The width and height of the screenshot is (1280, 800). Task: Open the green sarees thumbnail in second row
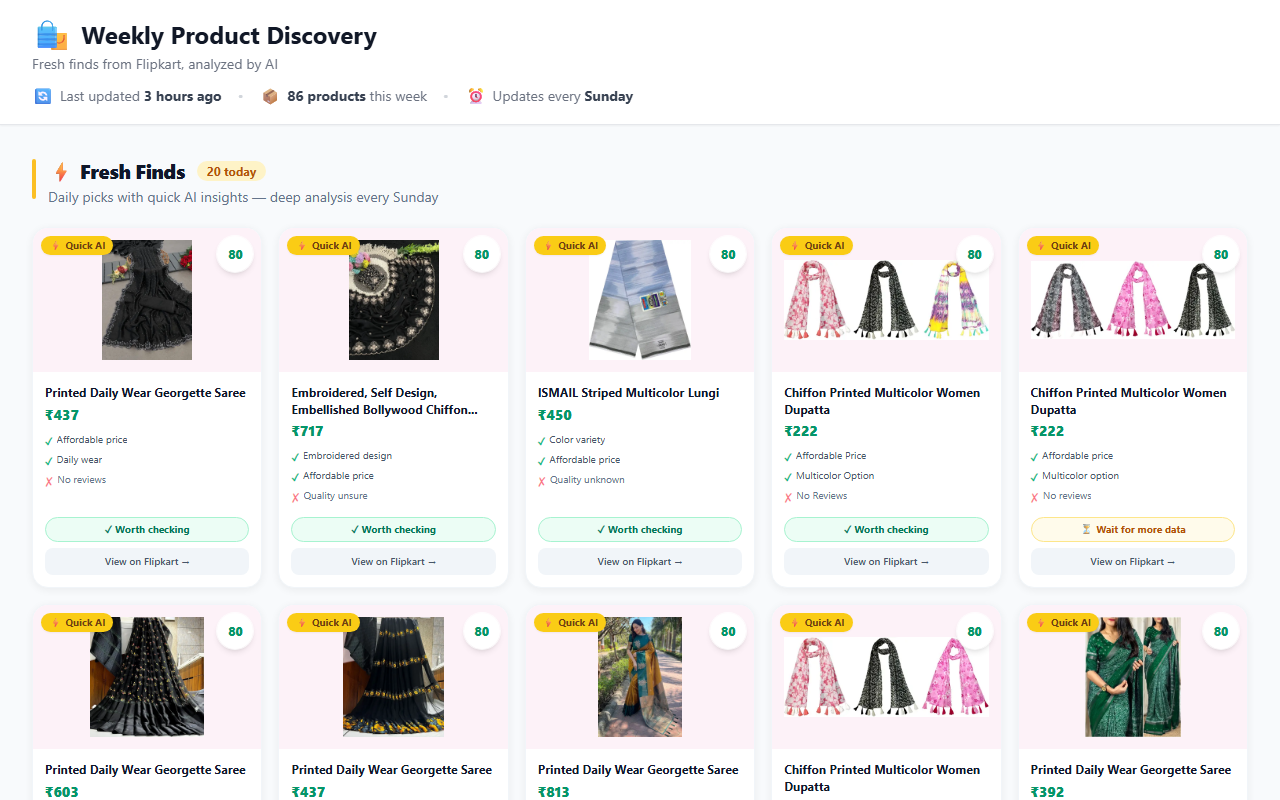click(x=1133, y=677)
